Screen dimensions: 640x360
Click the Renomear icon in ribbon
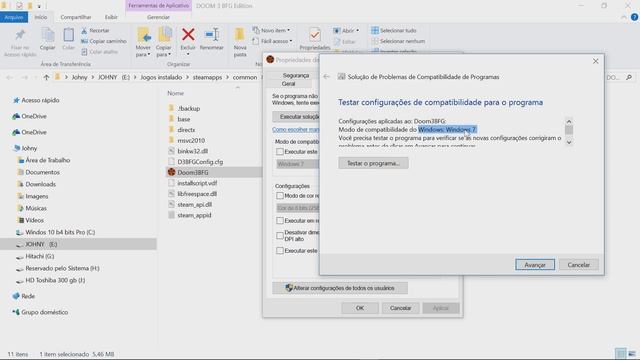pyautogui.click(x=212, y=35)
